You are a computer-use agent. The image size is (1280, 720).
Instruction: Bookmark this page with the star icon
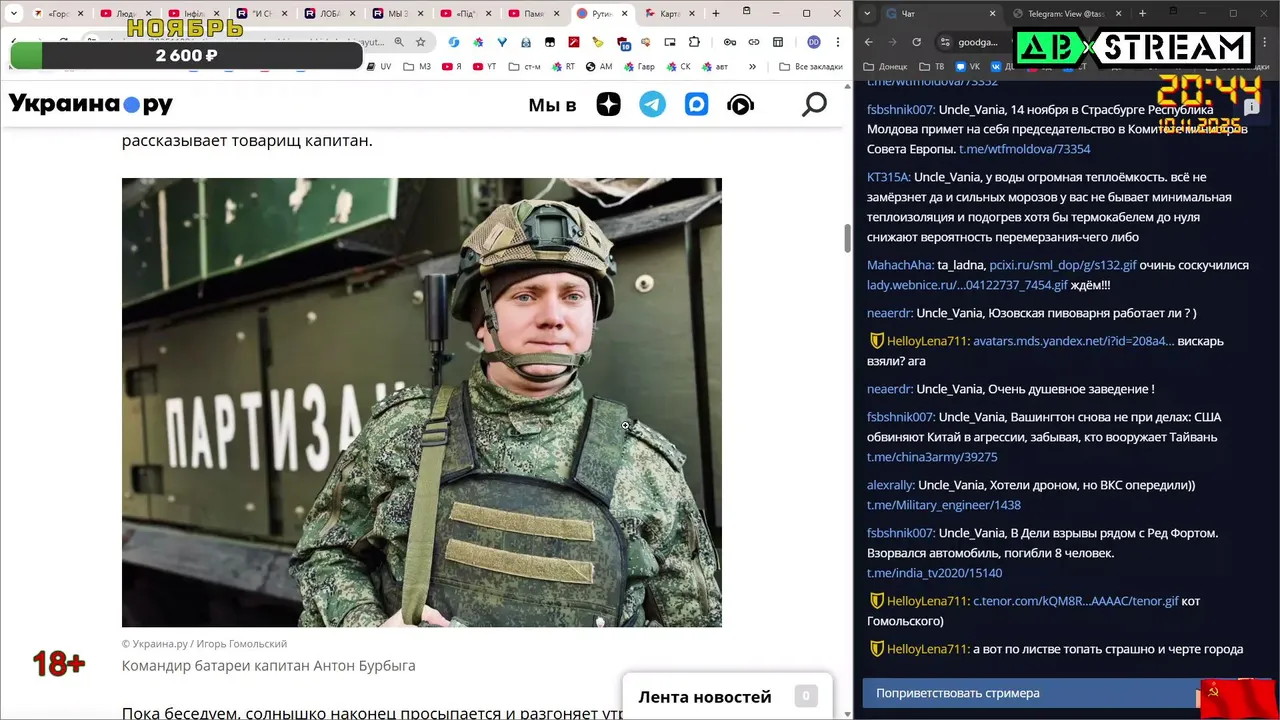421,42
